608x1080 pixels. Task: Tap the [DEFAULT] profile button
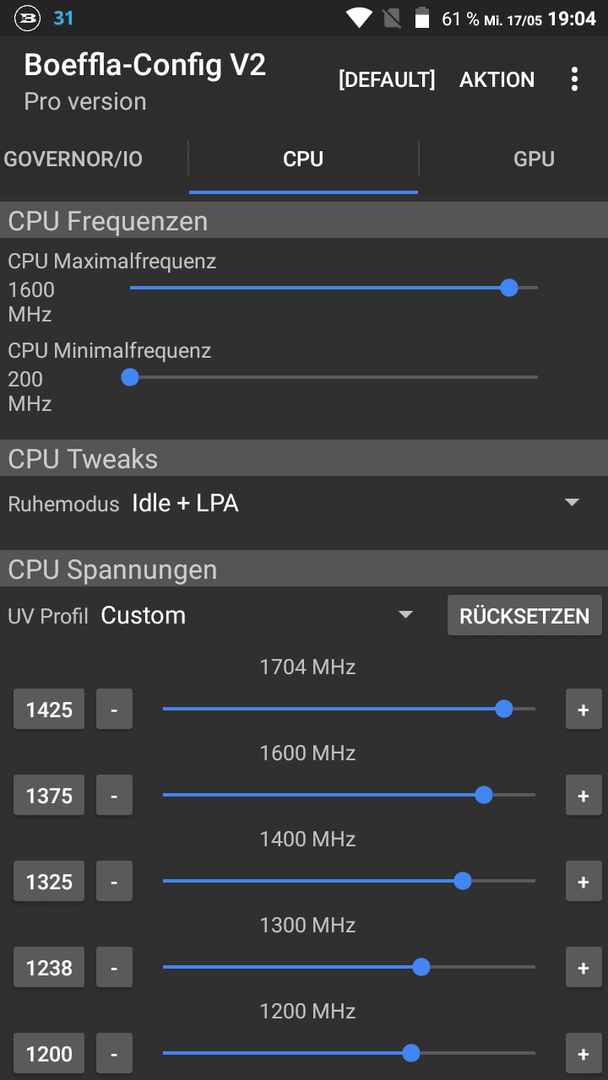[x=387, y=80]
